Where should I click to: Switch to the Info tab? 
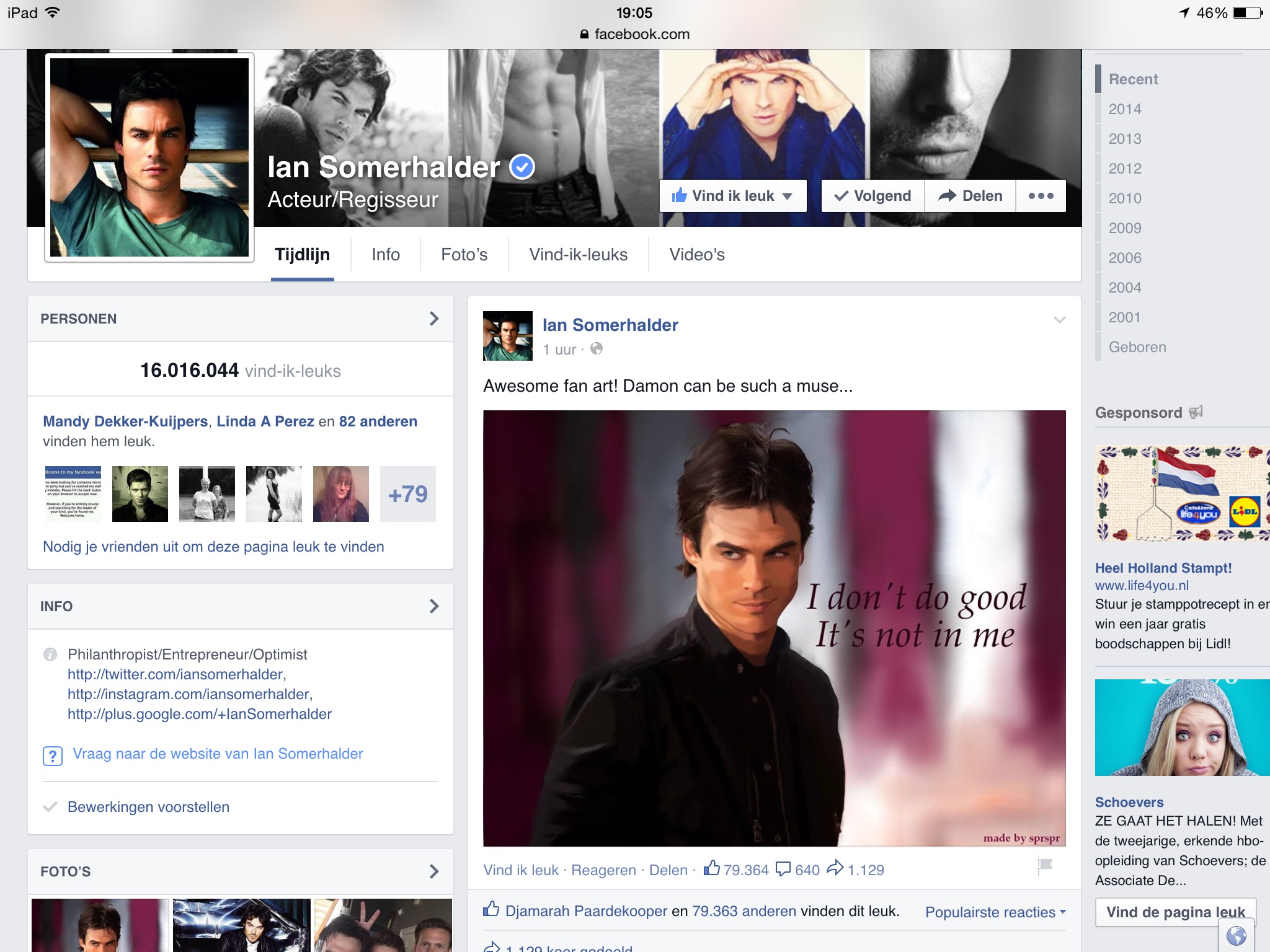(x=386, y=255)
